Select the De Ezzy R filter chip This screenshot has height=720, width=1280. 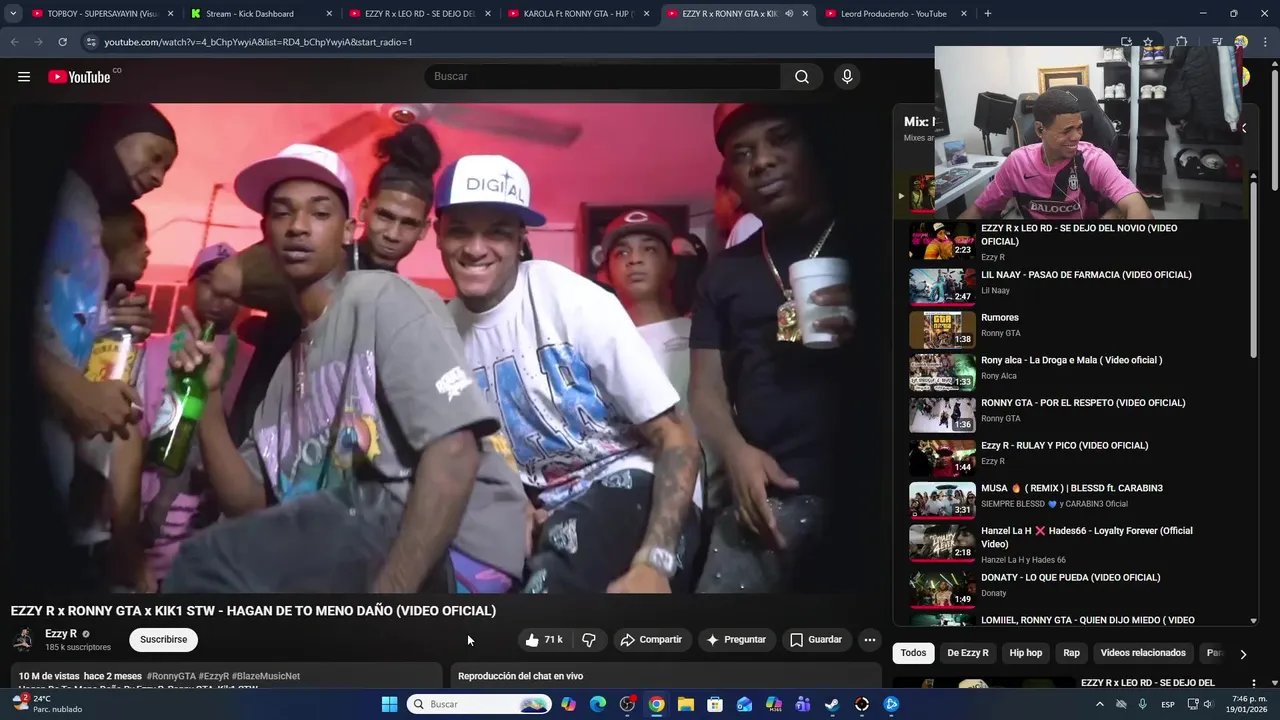coord(968,653)
